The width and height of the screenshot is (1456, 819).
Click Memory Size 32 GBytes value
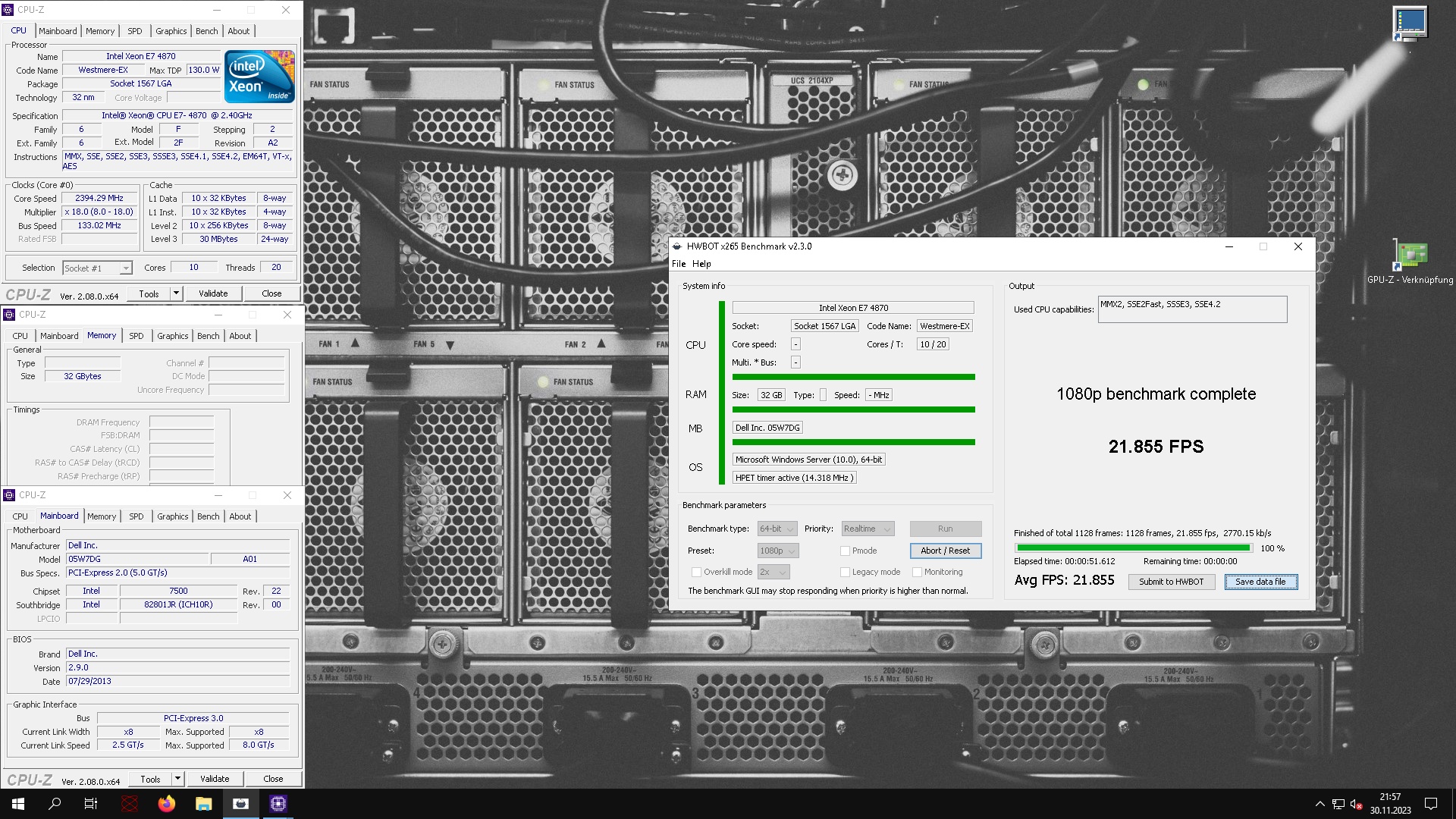[x=83, y=377]
